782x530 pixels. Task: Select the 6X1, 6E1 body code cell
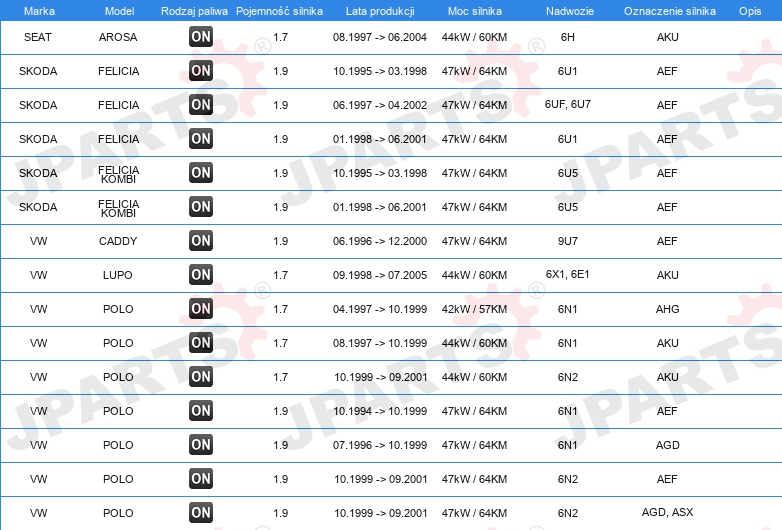568,274
